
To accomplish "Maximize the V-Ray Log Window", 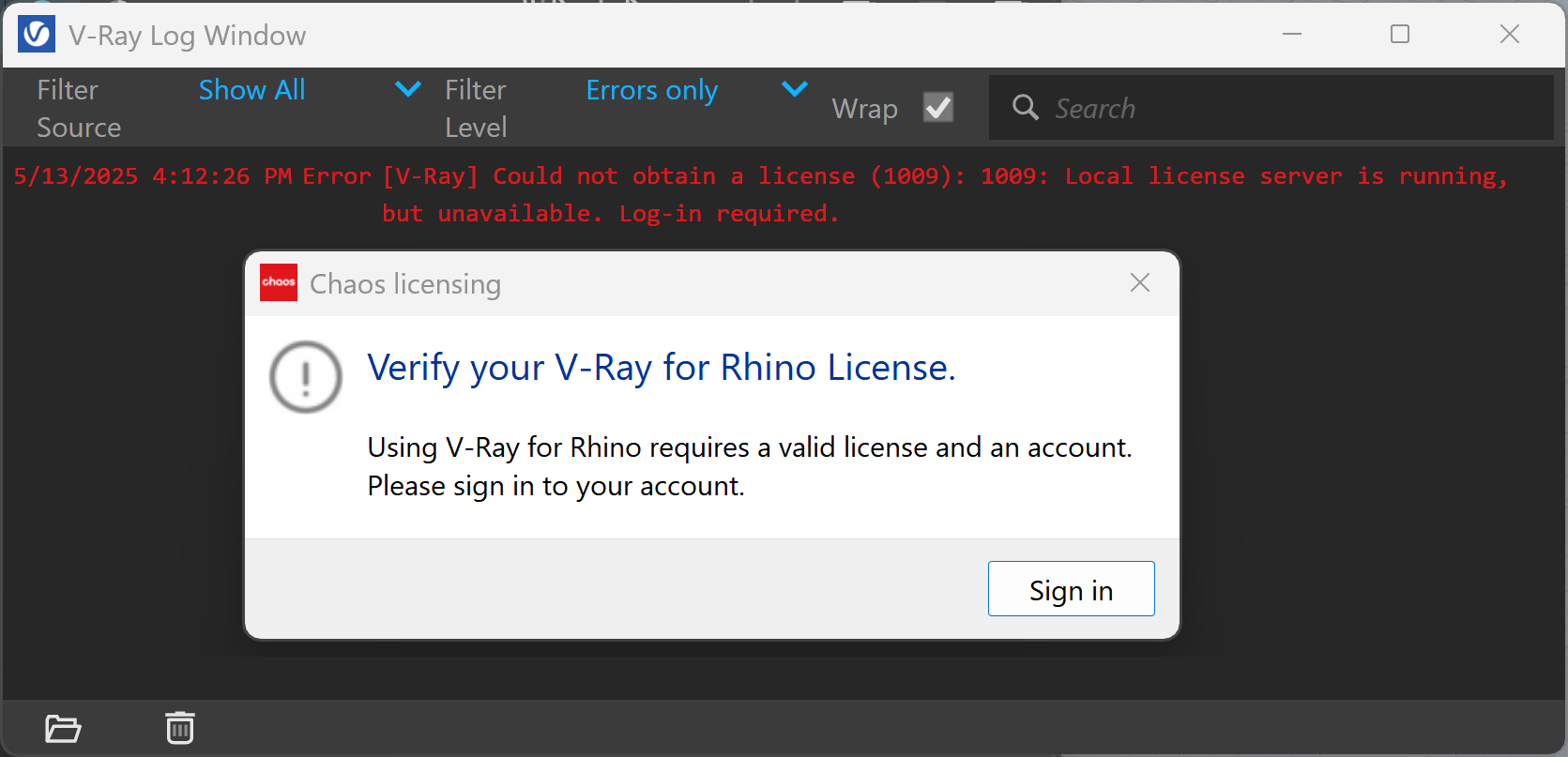I will (x=1400, y=35).
